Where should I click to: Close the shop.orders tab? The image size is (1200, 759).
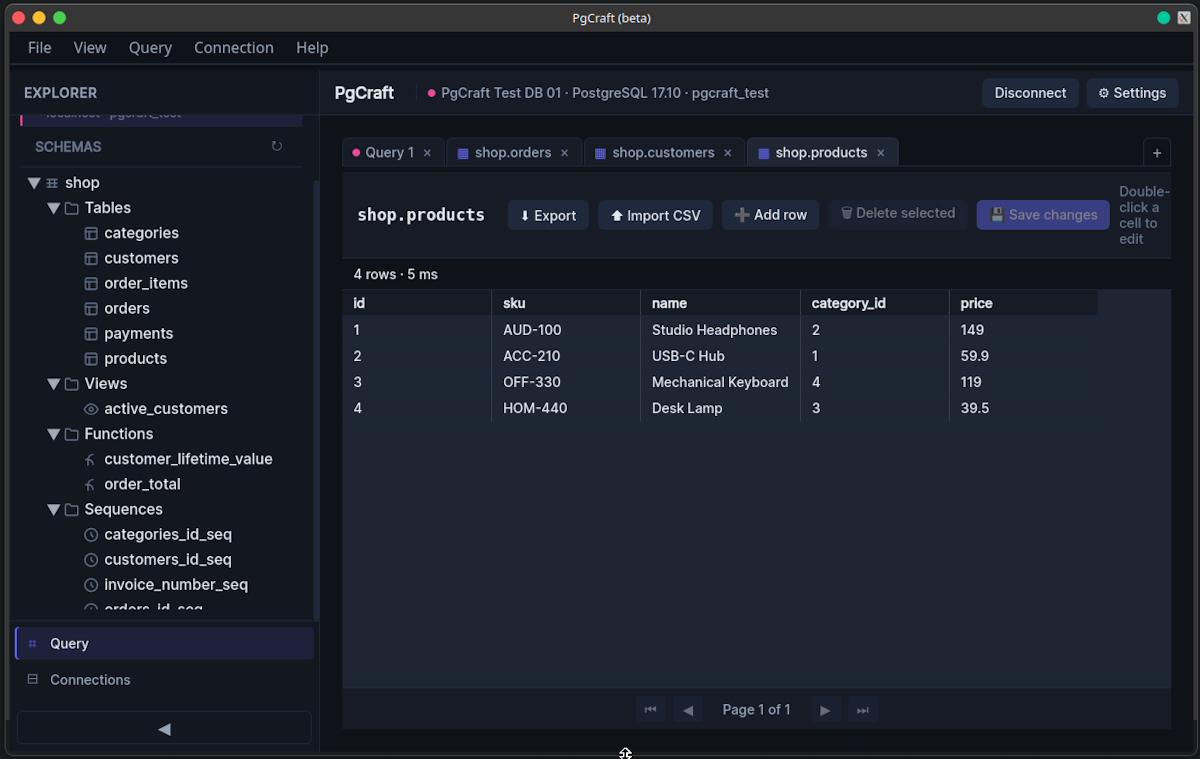coord(564,153)
